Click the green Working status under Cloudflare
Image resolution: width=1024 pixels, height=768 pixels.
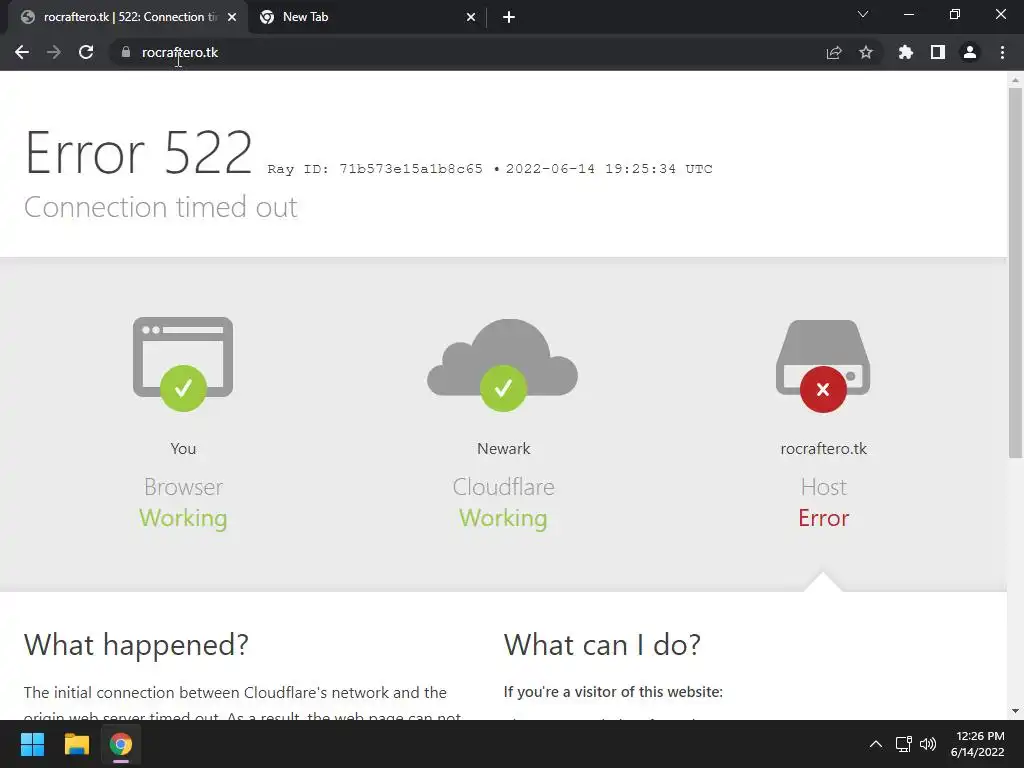(503, 518)
